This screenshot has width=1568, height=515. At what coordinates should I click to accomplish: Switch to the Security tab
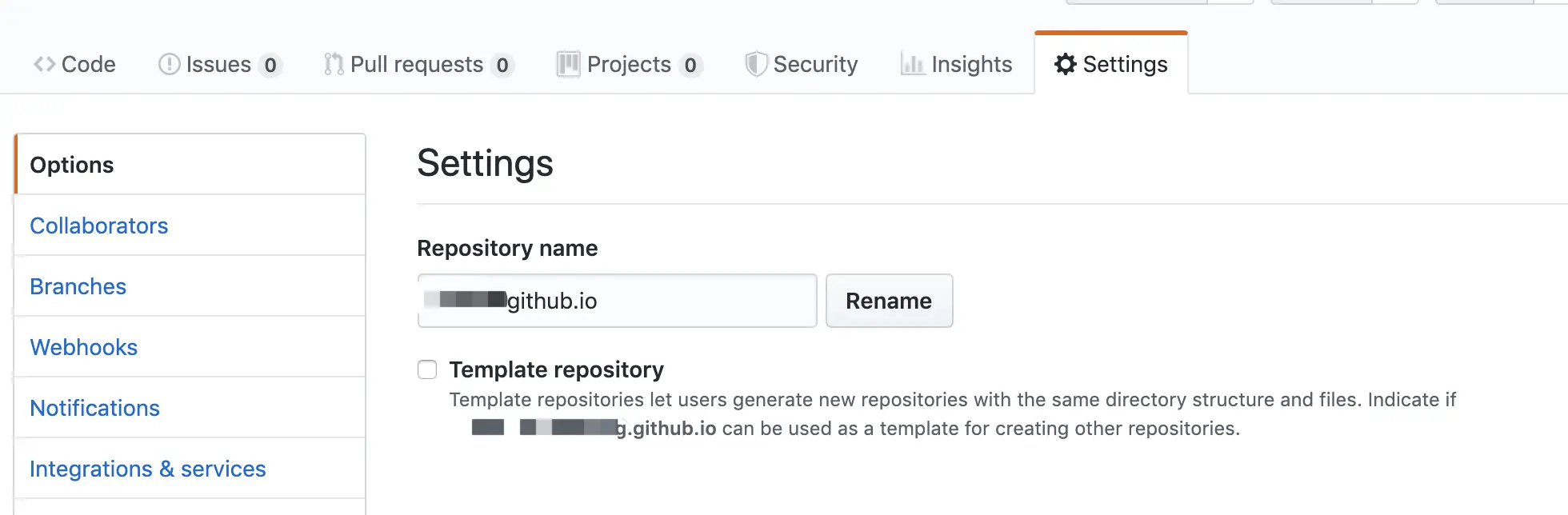pyautogui.click(x=814, y=64)
